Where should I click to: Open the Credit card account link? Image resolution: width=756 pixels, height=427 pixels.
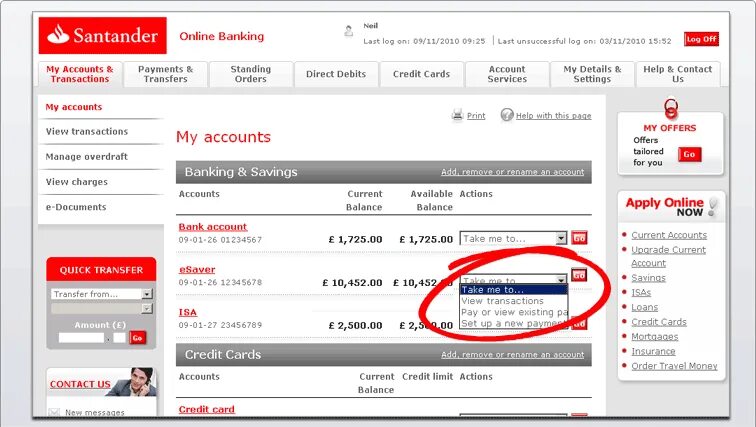click(206, 409)
